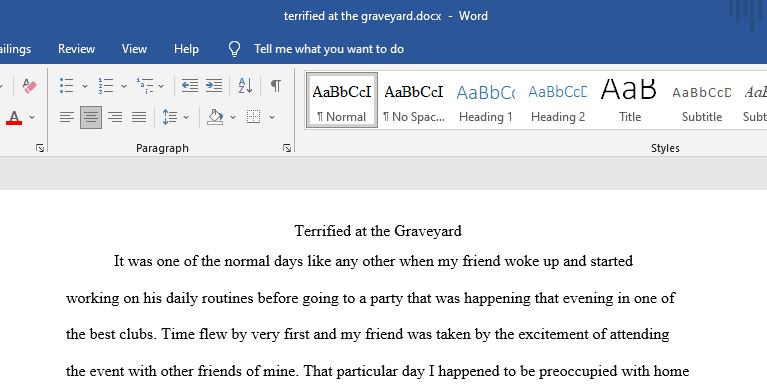The width and height of the screenshot is (767, 386).
Task: Click the Shading paint bucket icon
Action: pyautogui.click(x=215, y=117)
